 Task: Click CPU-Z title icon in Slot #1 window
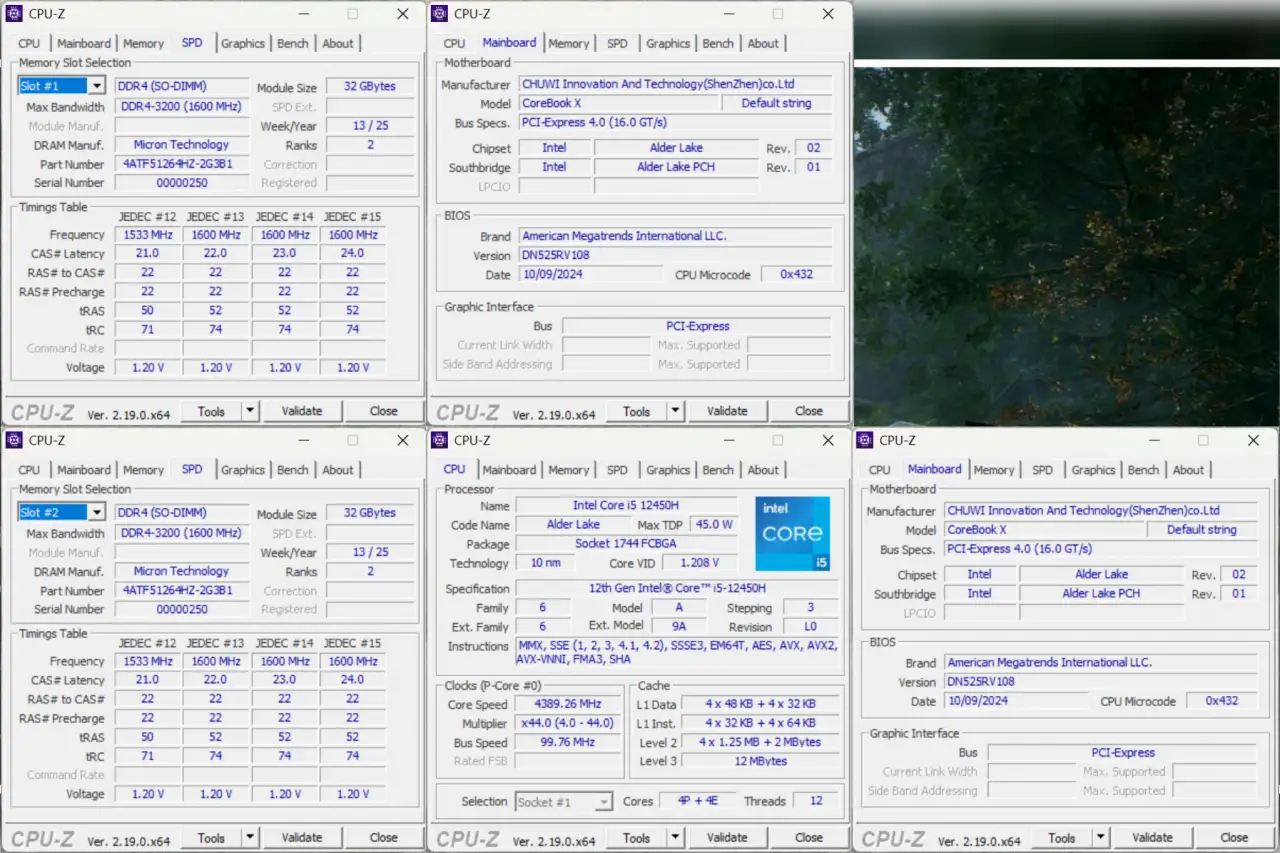point(15,14)
